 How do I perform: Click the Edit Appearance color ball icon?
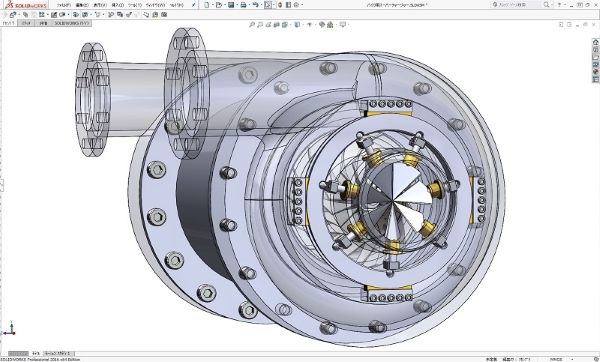point(321,24)
